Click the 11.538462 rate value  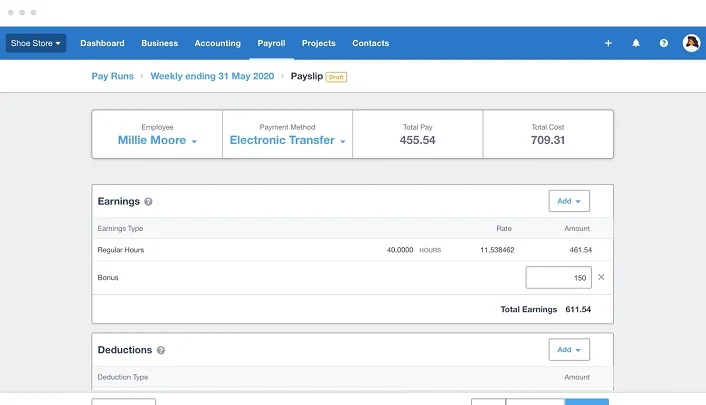click(x=497, y=250)
